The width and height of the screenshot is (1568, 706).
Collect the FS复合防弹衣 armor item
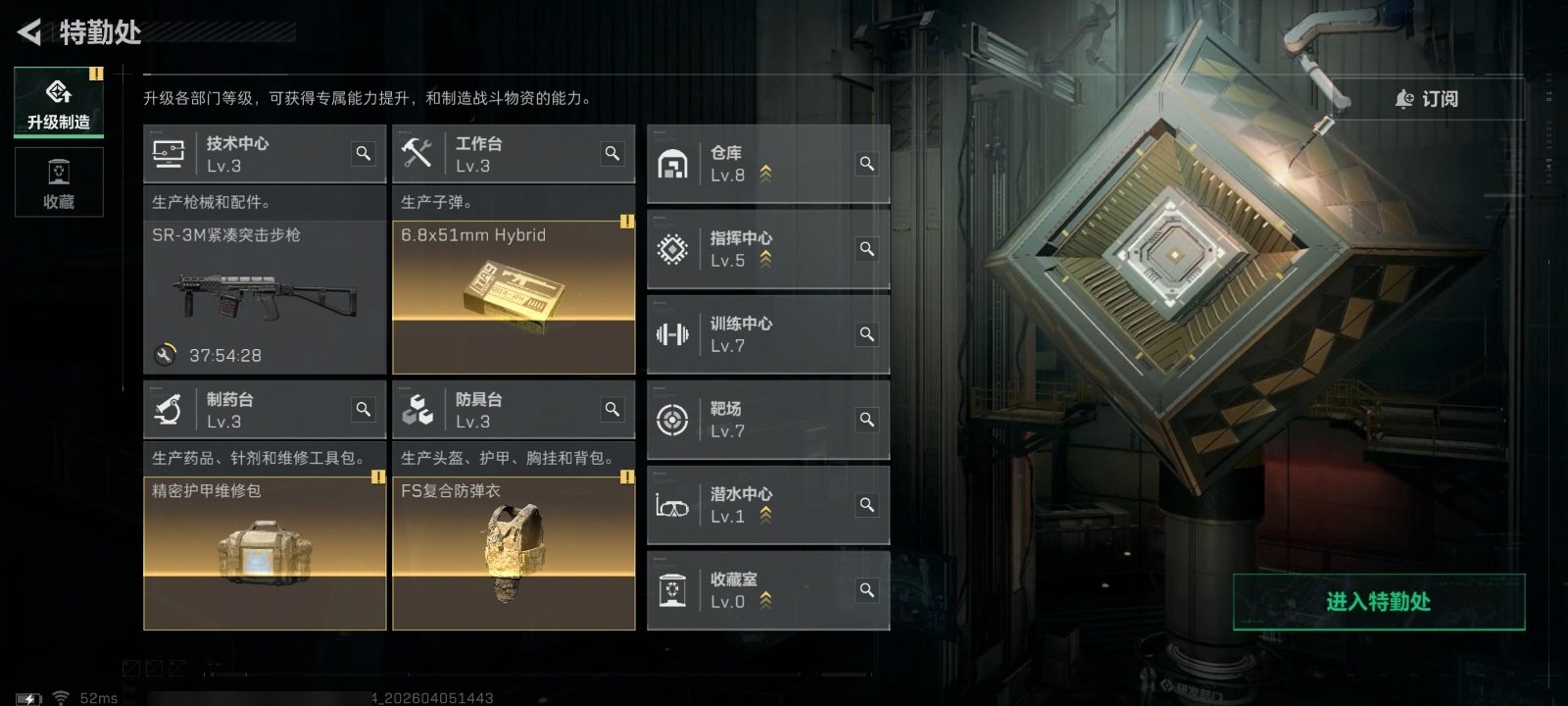click(514, 553)
